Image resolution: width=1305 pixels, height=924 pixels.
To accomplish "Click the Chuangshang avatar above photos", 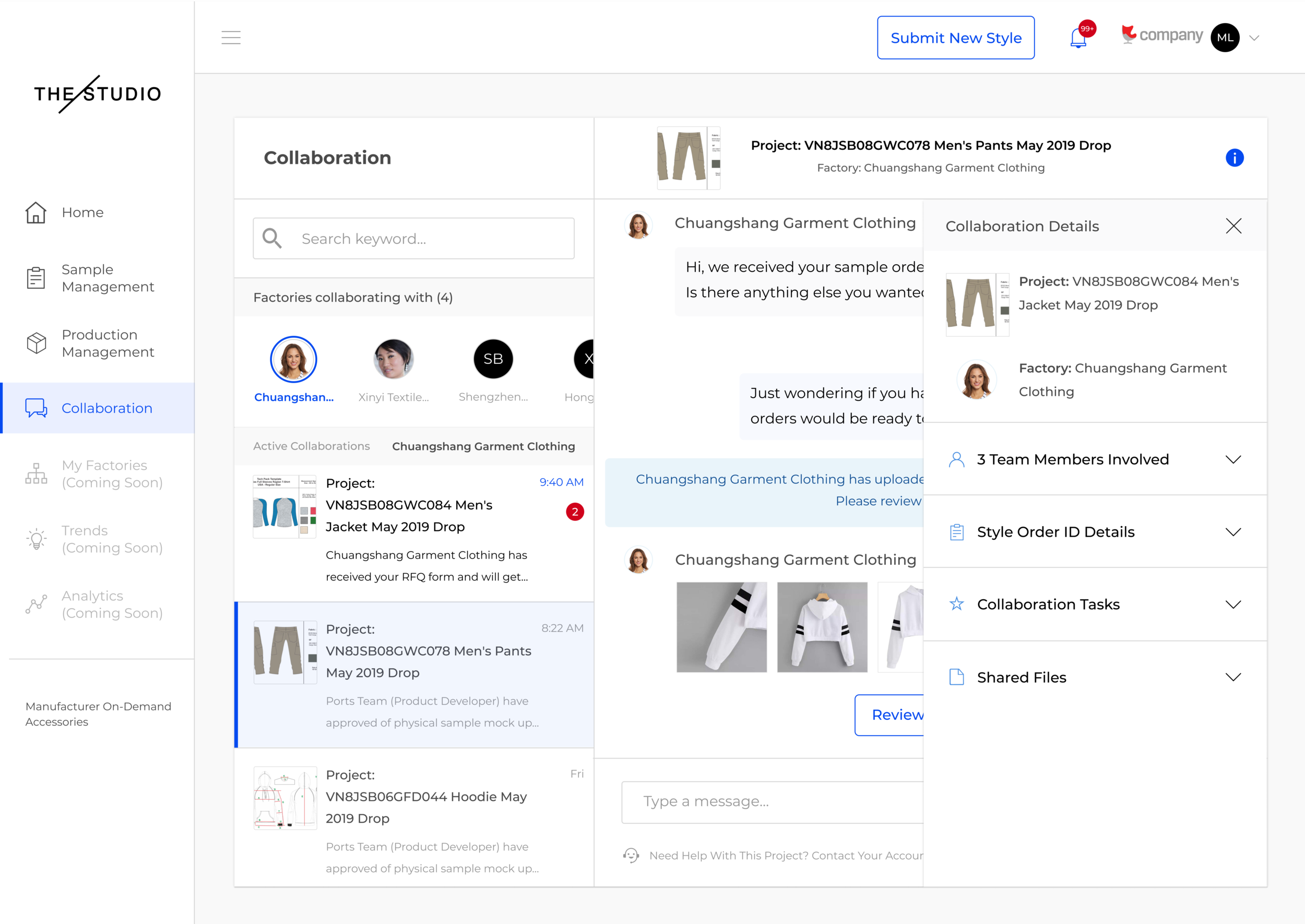I will tap(638, 561).
